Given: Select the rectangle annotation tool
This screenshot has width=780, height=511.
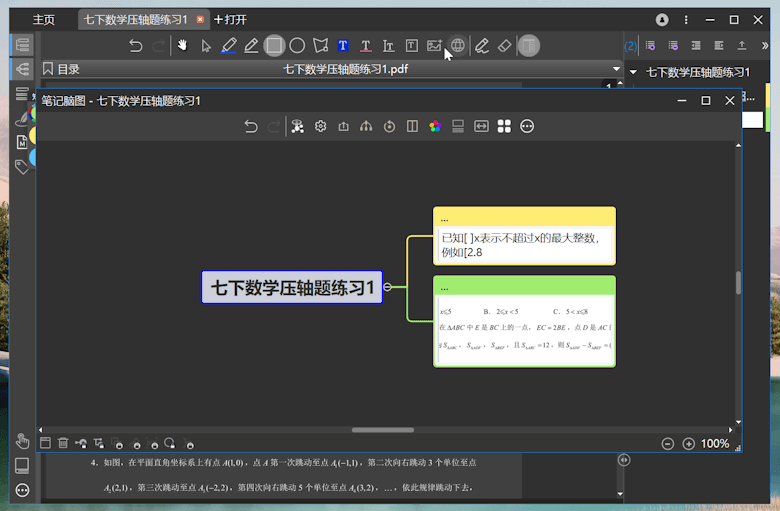Looking at the screenshot, I should tap(274, 46).
